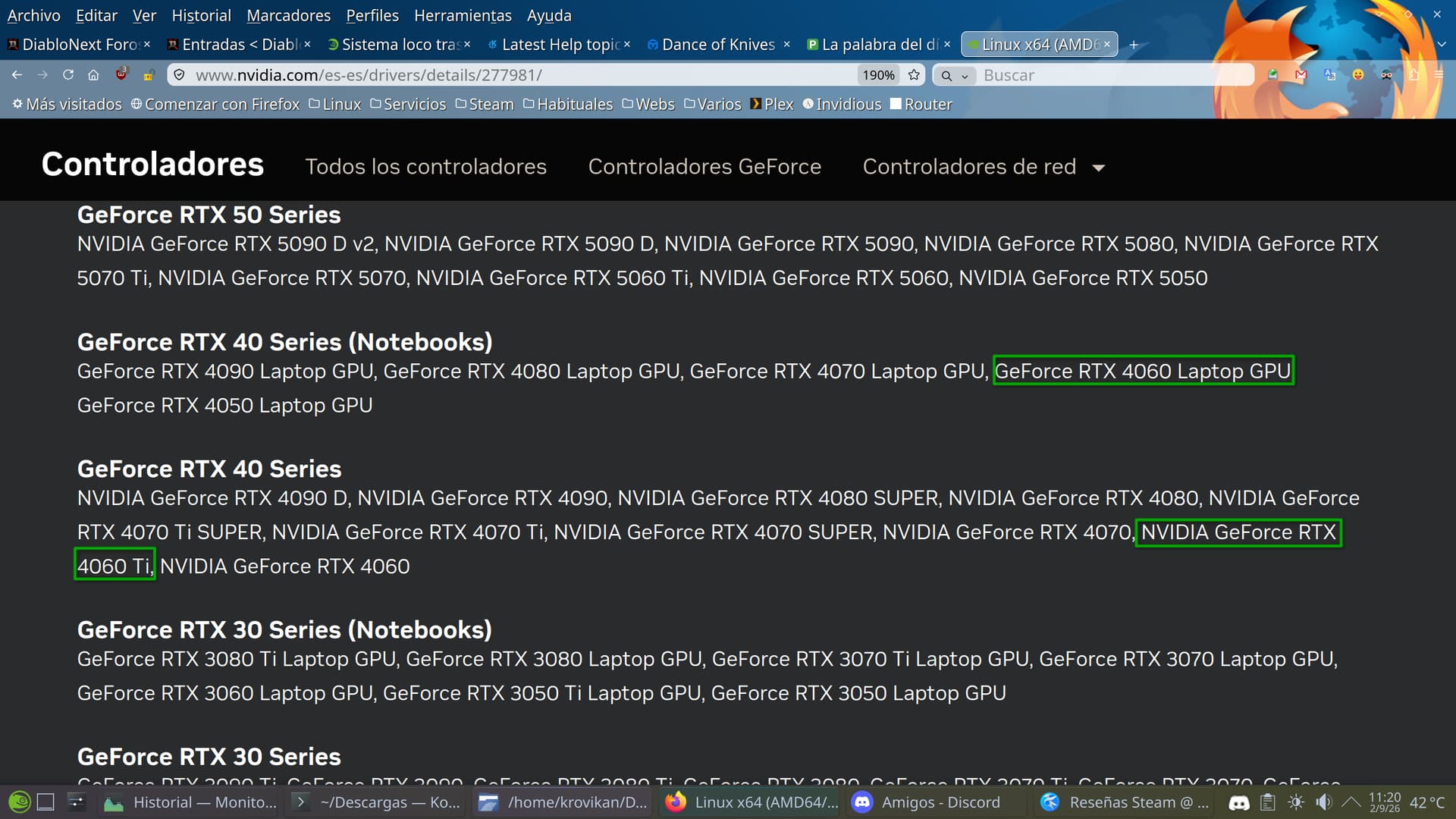Open the translate extension icon
This screenshot has height=819, width=1456.
1329,75
